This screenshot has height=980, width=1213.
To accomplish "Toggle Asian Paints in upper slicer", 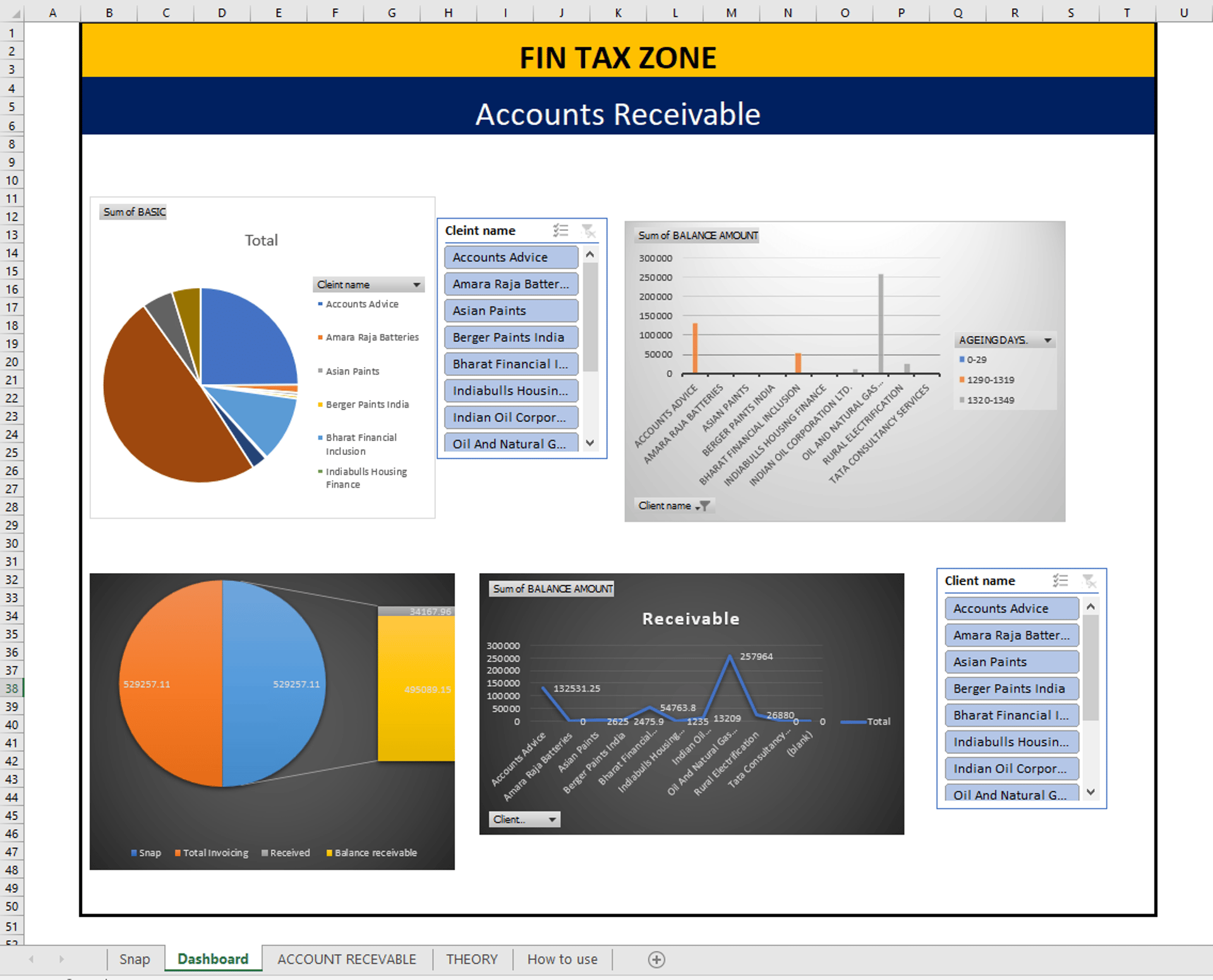I will pos(510,311).
